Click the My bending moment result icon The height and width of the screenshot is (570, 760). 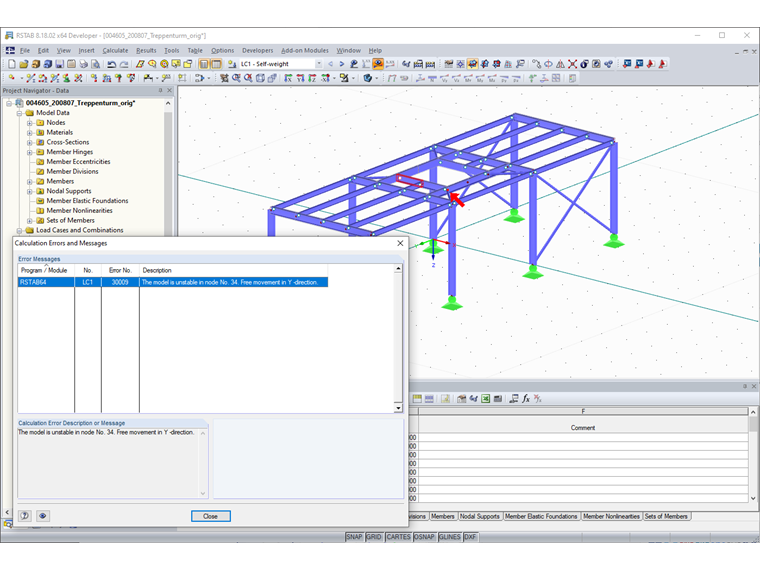pos(480,78)
